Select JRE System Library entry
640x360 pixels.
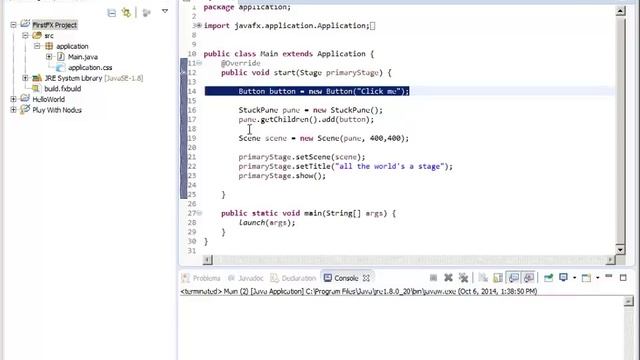93,78
